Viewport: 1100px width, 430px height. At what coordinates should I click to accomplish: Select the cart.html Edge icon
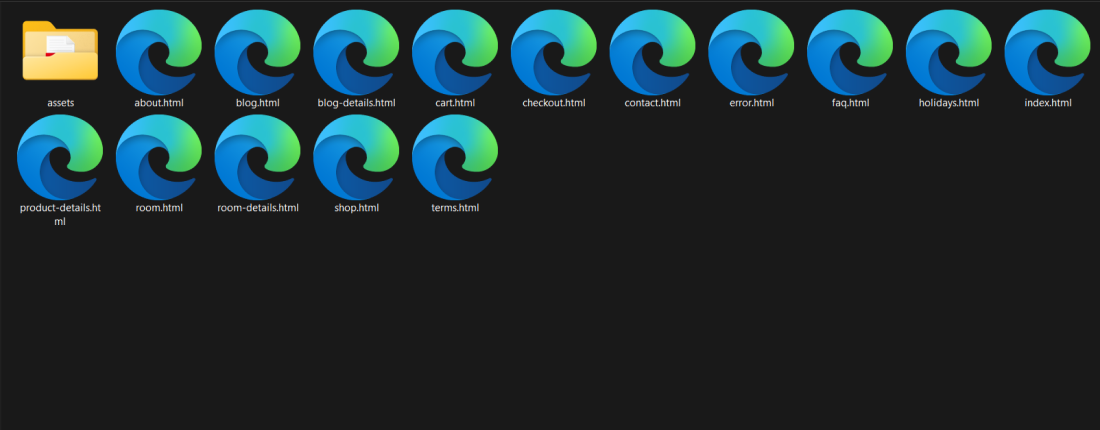tap(455, 52)
